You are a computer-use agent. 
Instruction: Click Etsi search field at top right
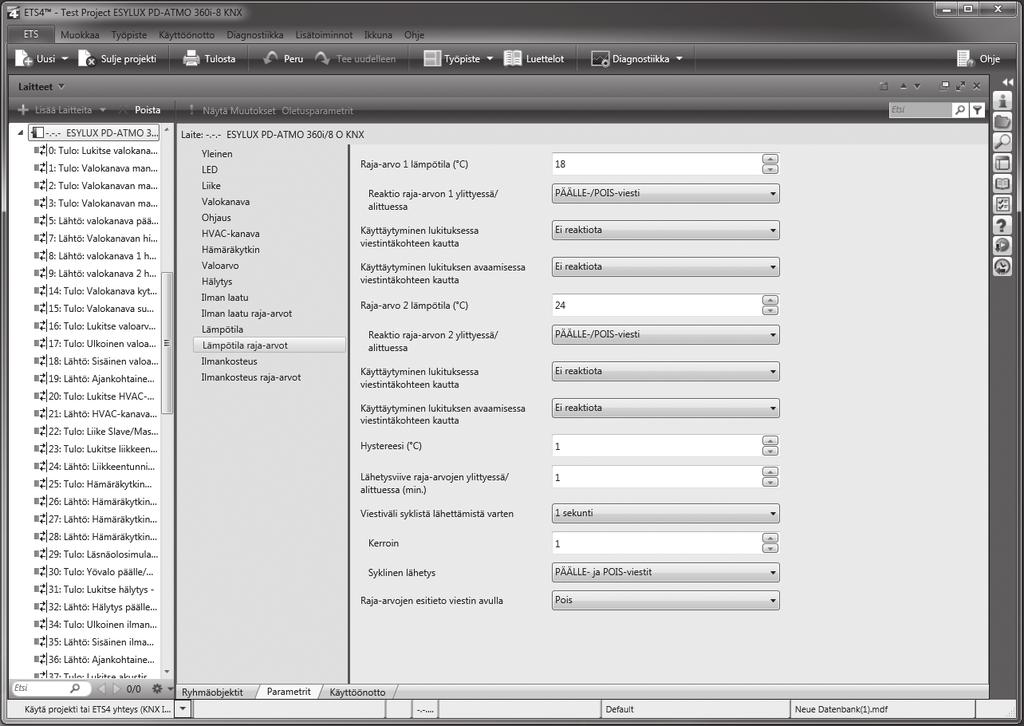click(920, 110)
